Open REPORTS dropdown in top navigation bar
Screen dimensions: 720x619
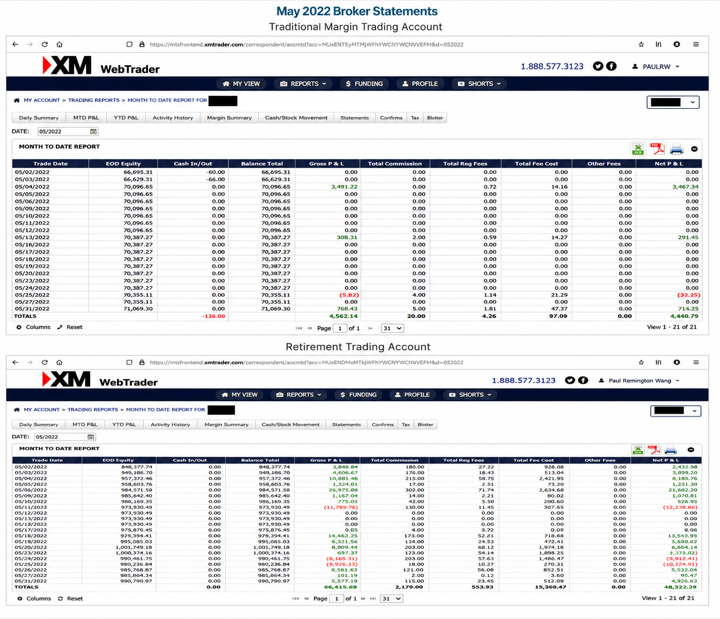(x=304, y=84)
